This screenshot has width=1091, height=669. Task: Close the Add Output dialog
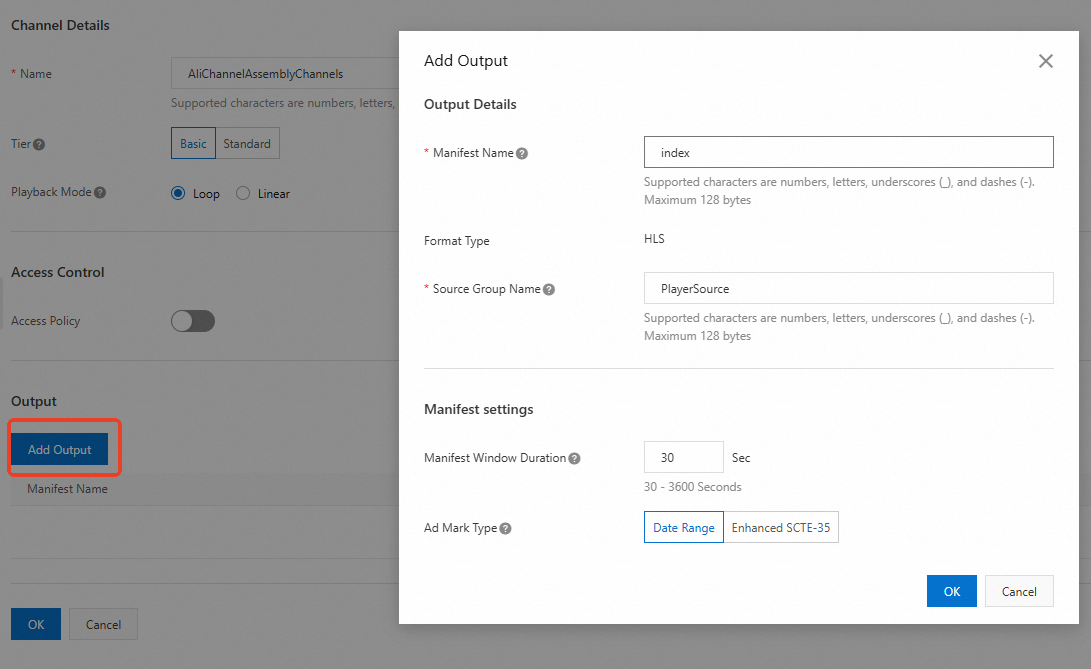(1046, 61)
